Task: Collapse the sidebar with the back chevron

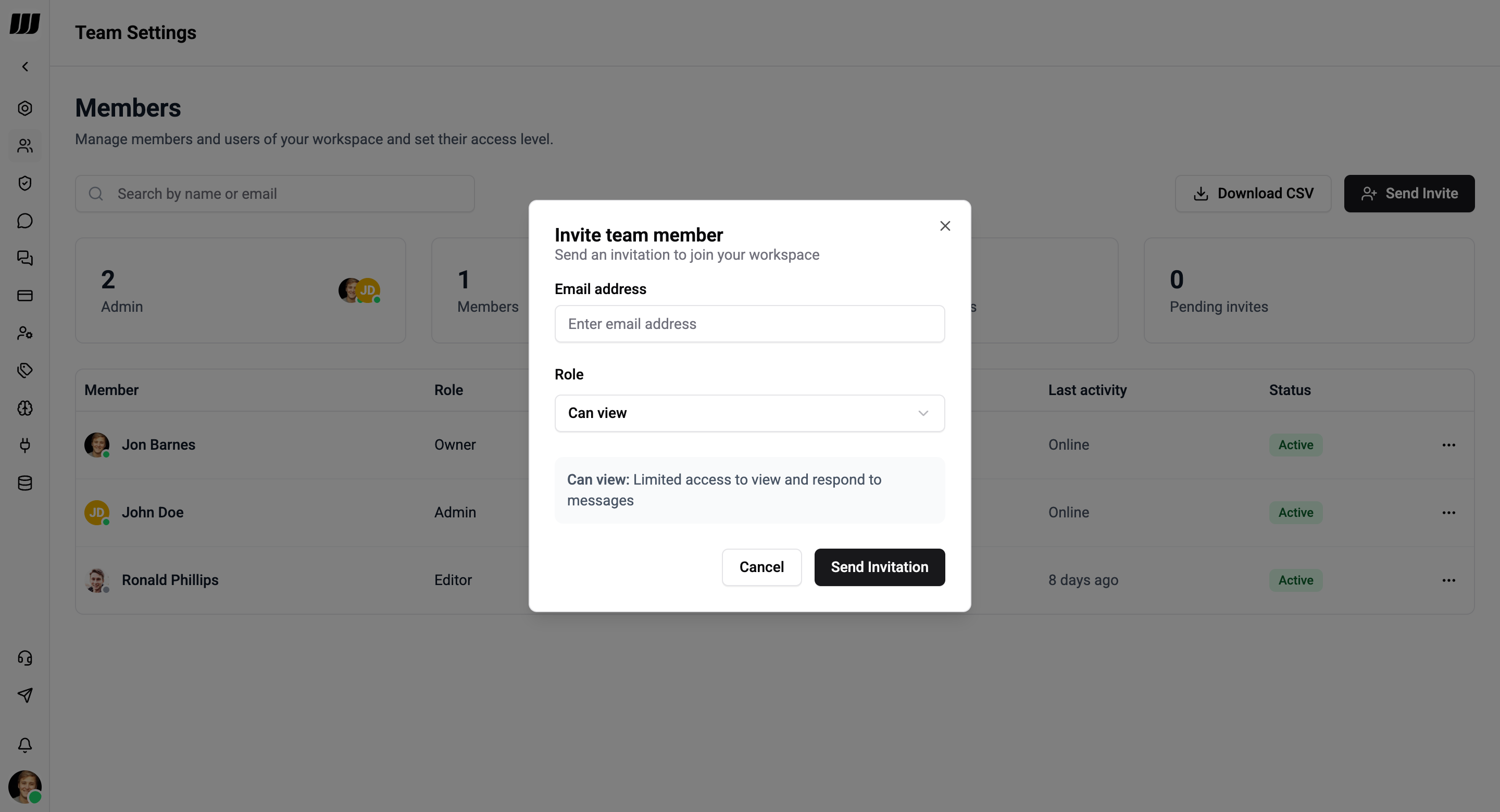Action: 24,67
